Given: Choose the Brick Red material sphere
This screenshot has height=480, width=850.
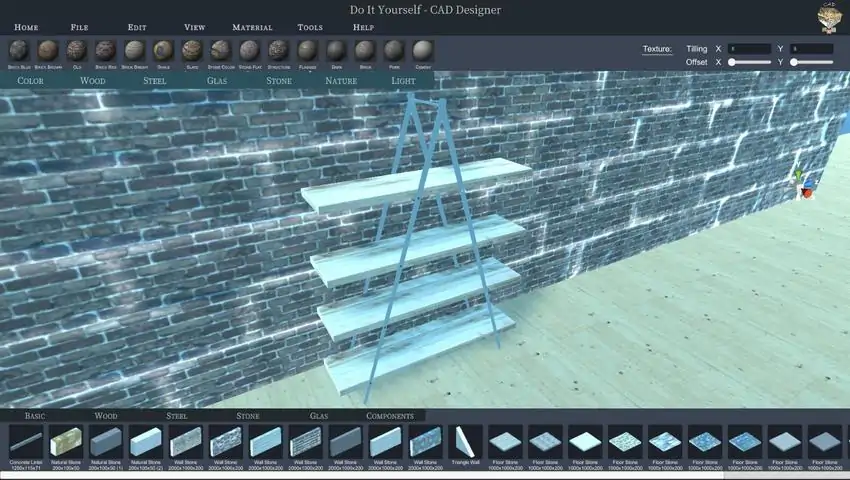Looking at the screenshot, I should [105, 50].
